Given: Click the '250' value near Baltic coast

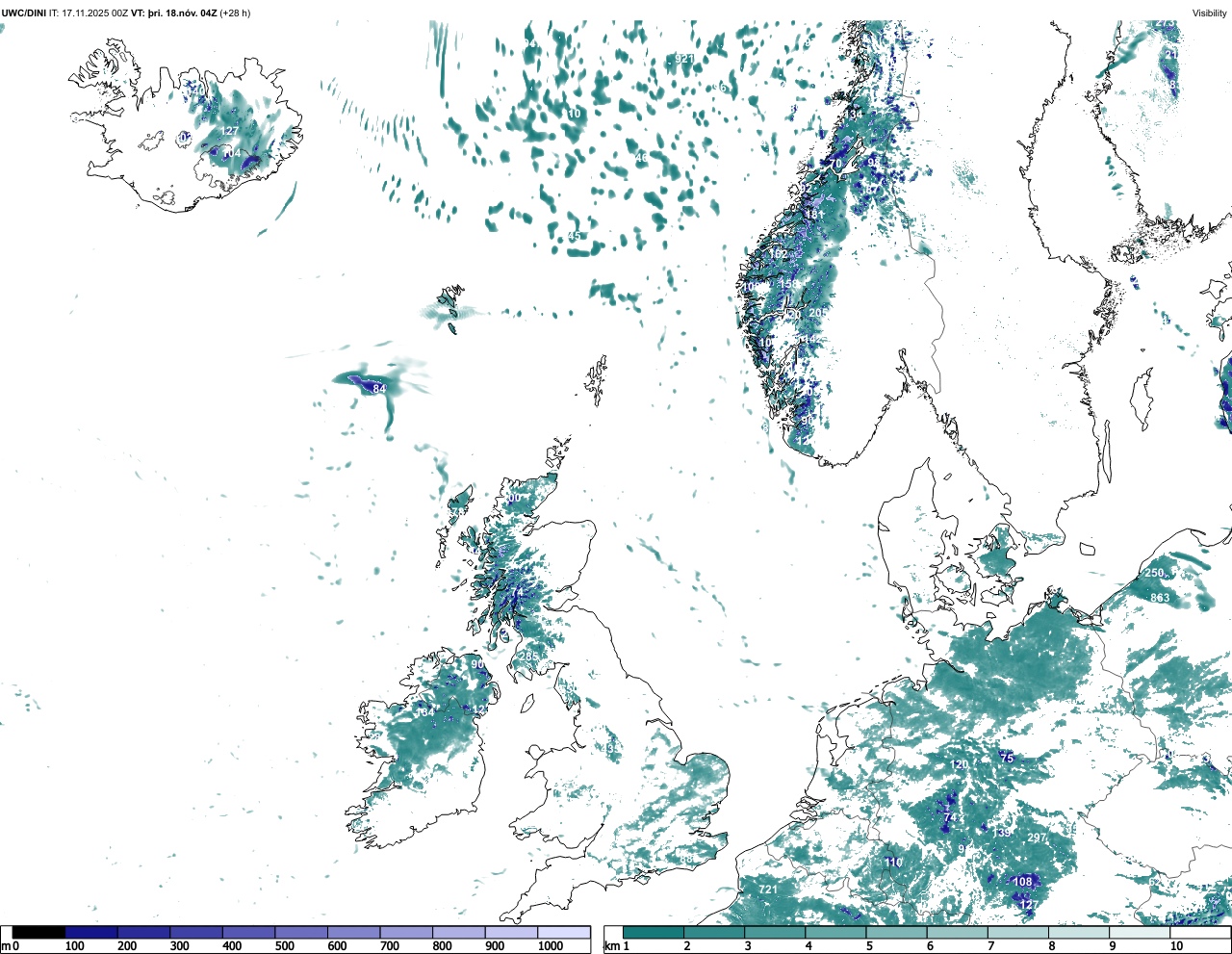Looking at the screenshot, I should point(1154,574).
